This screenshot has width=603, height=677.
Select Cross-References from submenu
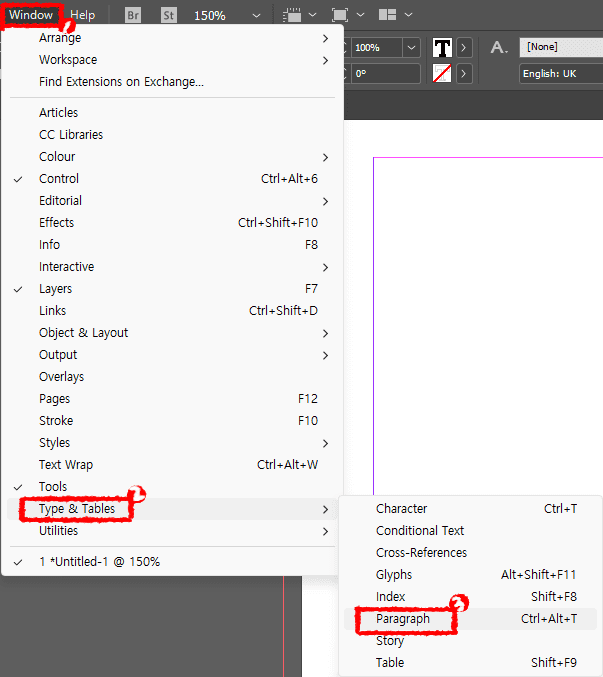pos(470,554)
